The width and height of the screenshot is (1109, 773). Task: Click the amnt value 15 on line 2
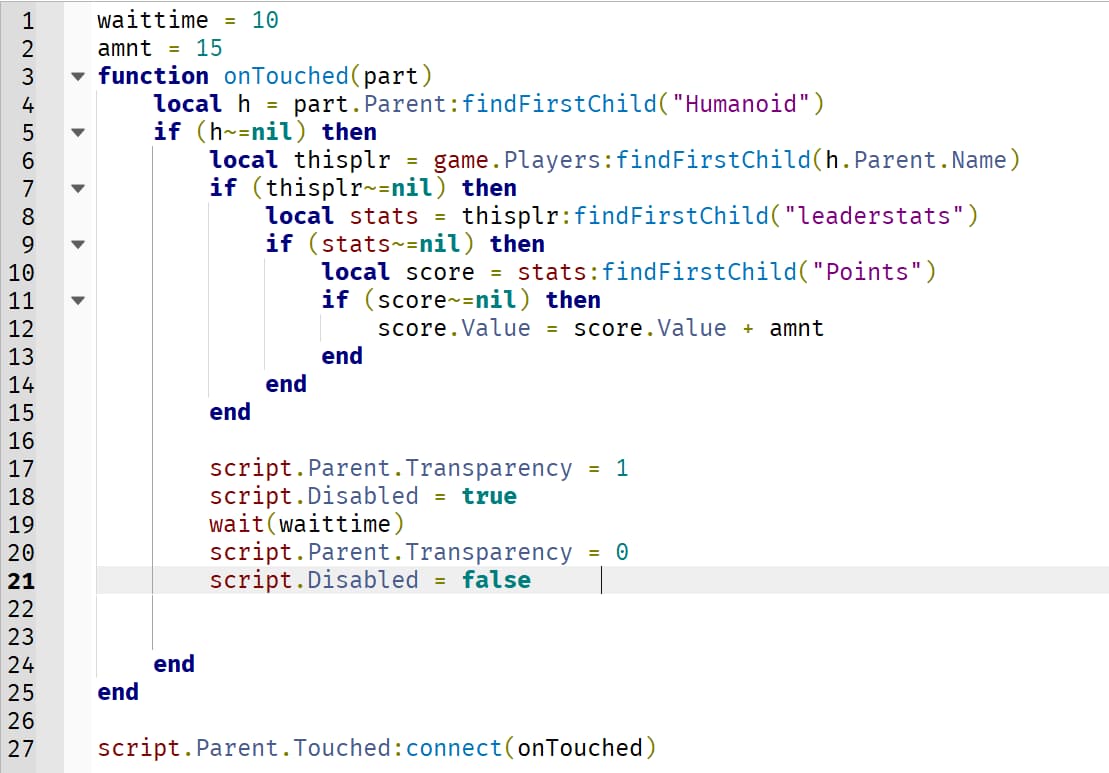coord(209,48)
